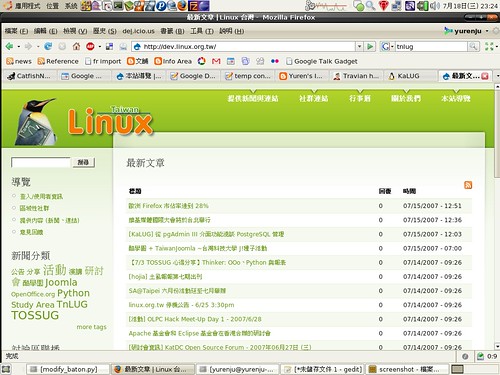Open the OLPC Hack Meet-Up Day 1 article

(195, 319)
